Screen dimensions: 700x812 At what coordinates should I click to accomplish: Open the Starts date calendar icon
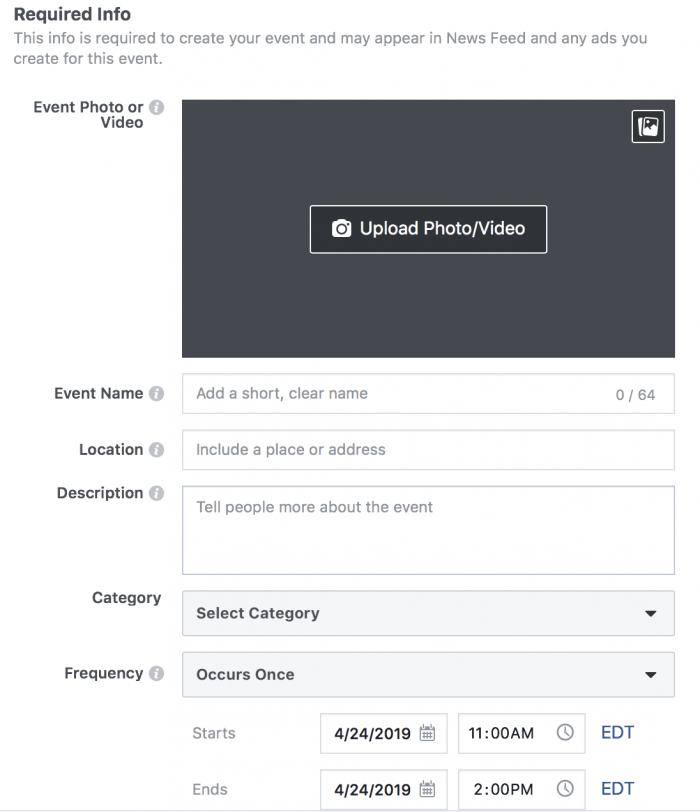[427, 733]
